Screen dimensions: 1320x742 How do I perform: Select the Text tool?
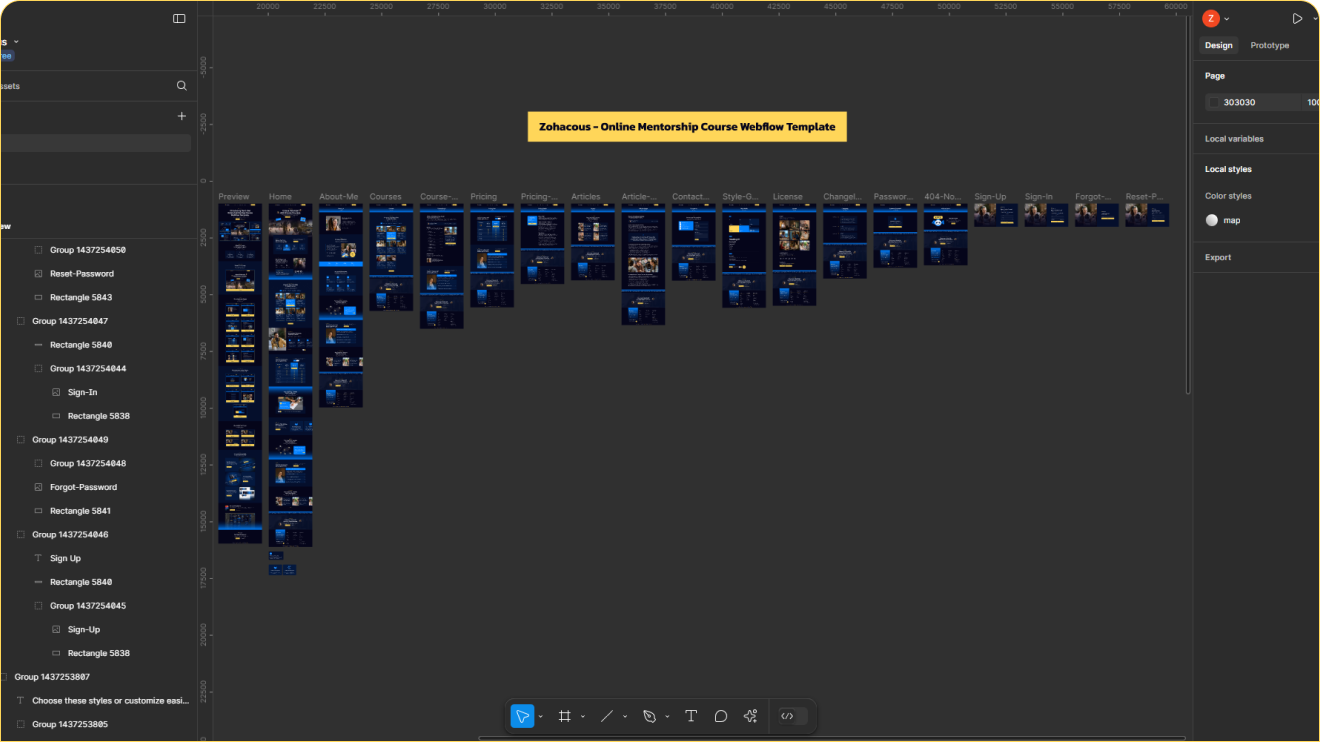click(x=691, y=716)
